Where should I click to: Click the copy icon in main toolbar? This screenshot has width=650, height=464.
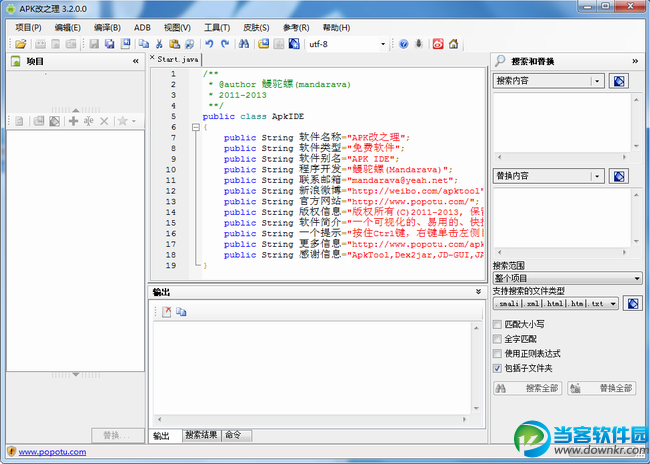(143, 44)
